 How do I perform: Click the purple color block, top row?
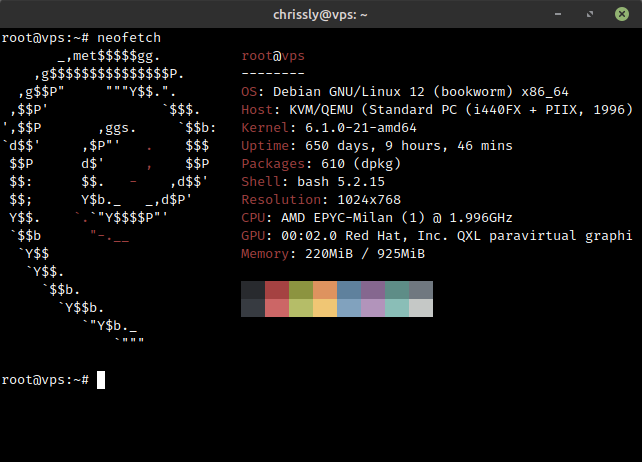(373, 290)
